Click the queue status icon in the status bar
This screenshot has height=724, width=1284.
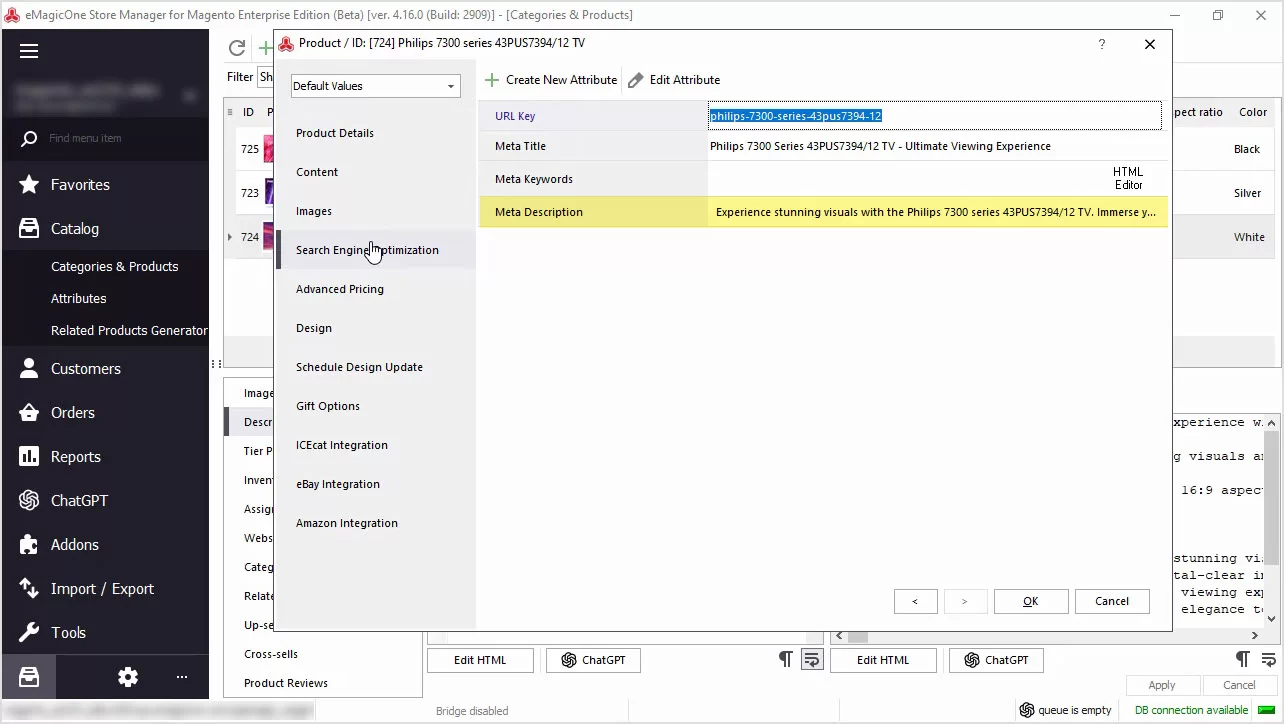click(1027, 710)
